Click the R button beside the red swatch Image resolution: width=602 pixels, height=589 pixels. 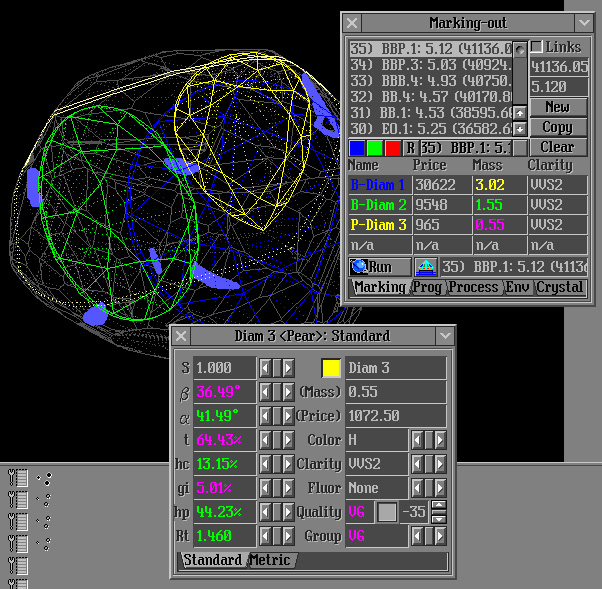coord(410,148)
